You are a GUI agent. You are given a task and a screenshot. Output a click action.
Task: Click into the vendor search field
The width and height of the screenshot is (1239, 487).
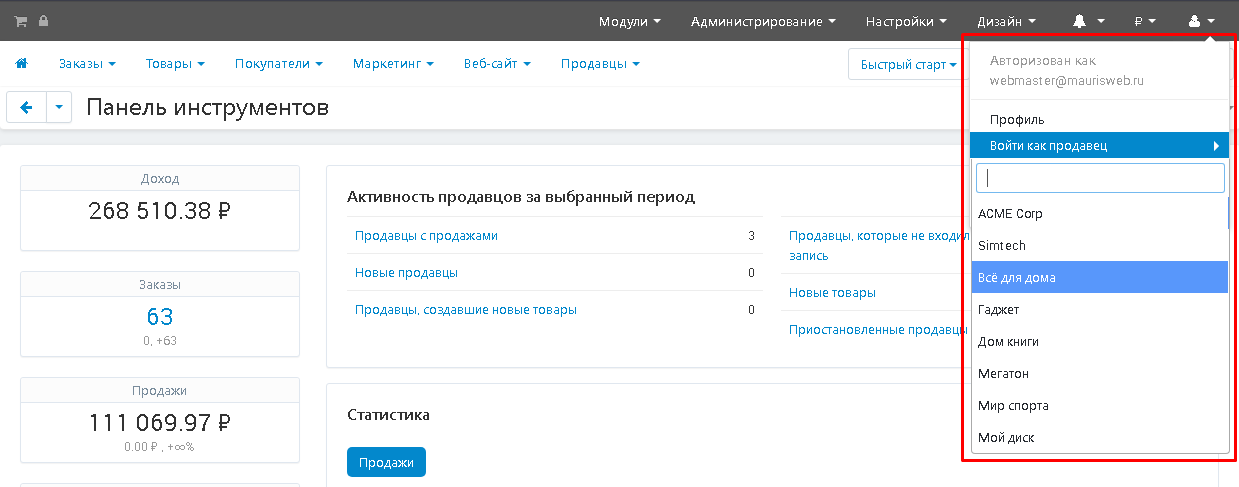pos(1100,178)
